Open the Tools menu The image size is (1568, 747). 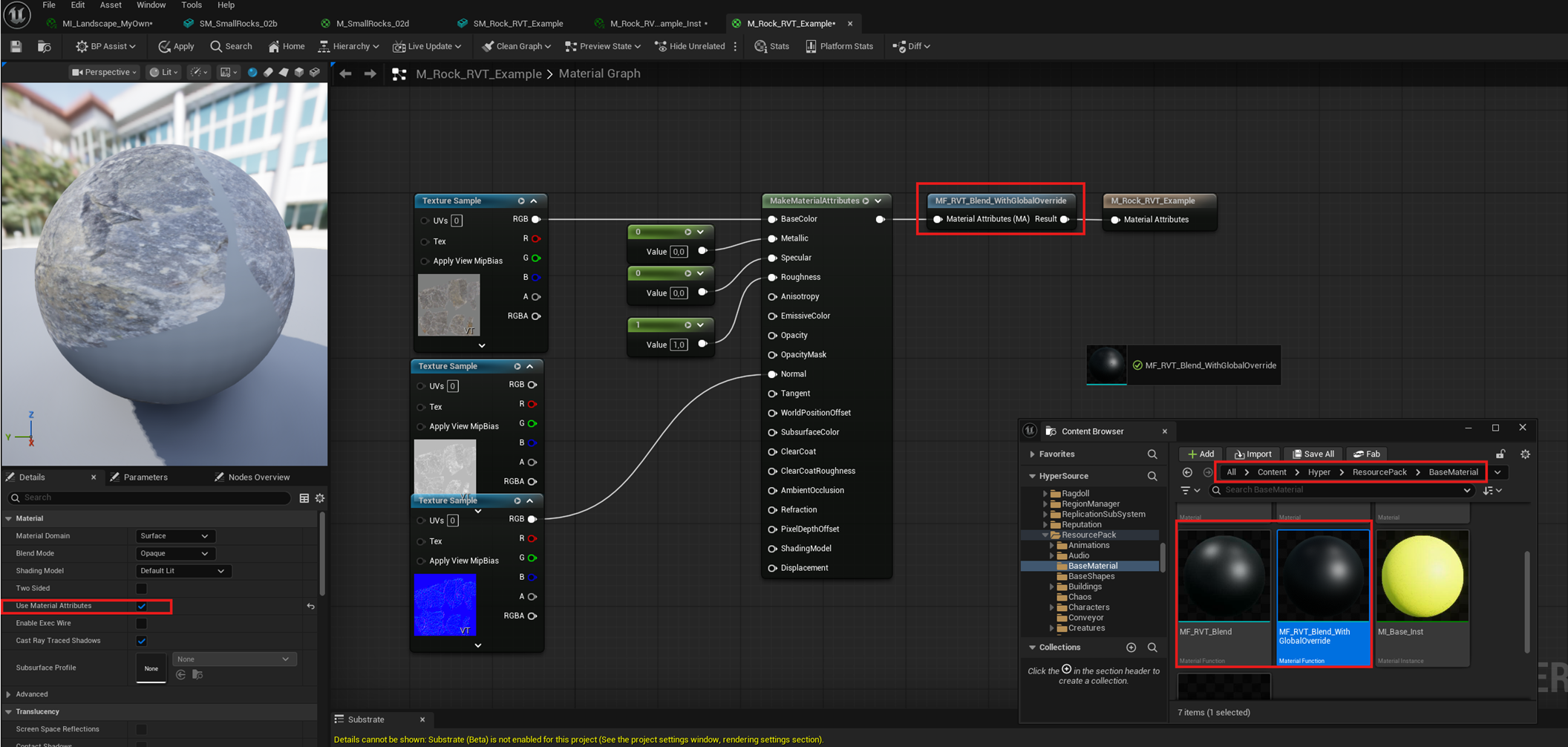(192, 5)
